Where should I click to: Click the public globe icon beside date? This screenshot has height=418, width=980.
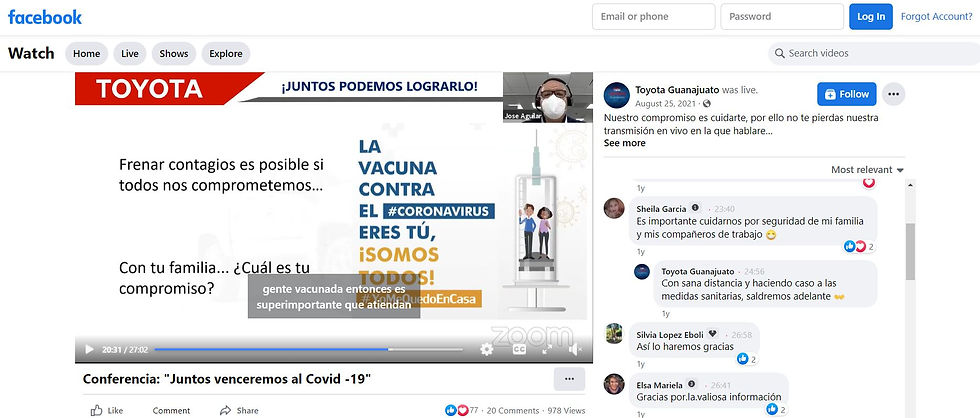point(706,103)
